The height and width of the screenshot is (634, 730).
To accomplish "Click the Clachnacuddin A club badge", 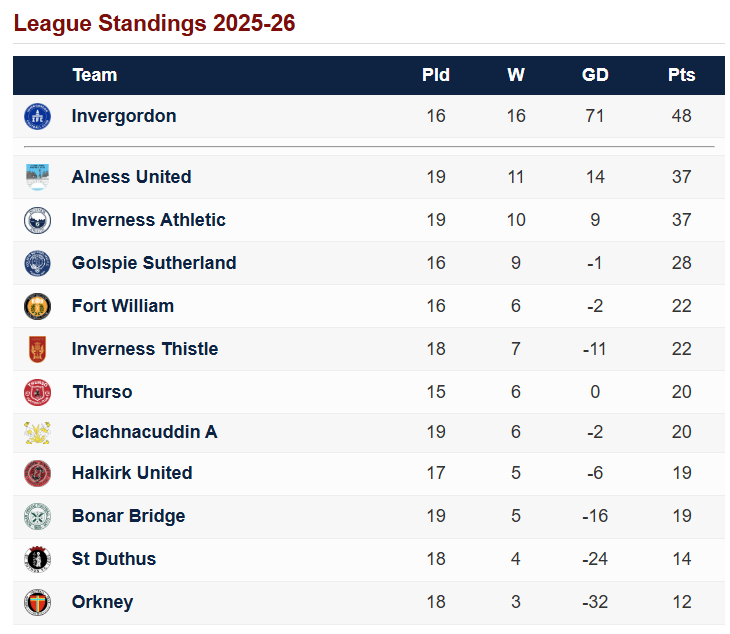I will pos(37,432).
